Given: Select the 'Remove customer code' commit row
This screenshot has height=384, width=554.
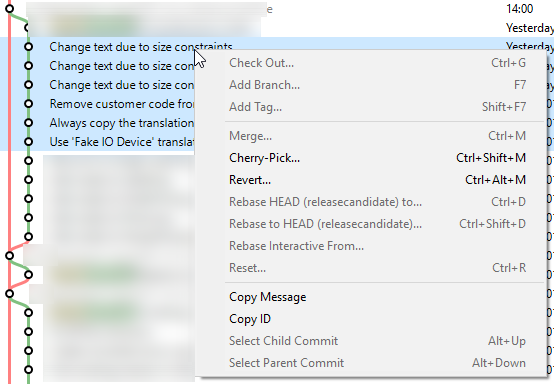Looking at the screenshot, I should point(97,104).
